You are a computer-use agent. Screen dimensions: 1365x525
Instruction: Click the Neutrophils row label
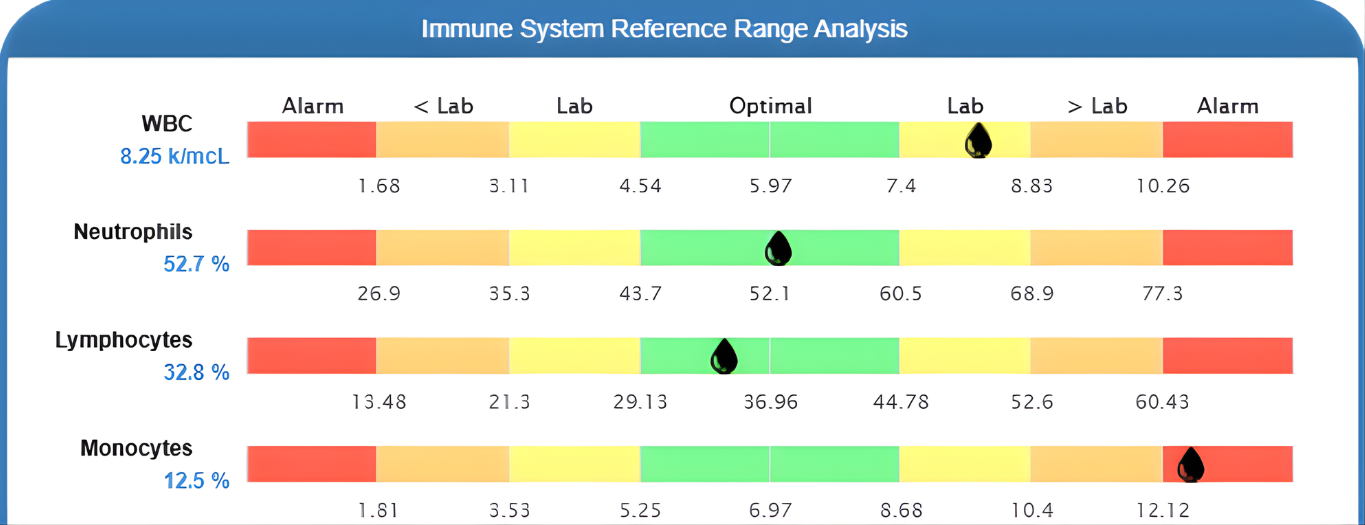(x=133, y=232)
